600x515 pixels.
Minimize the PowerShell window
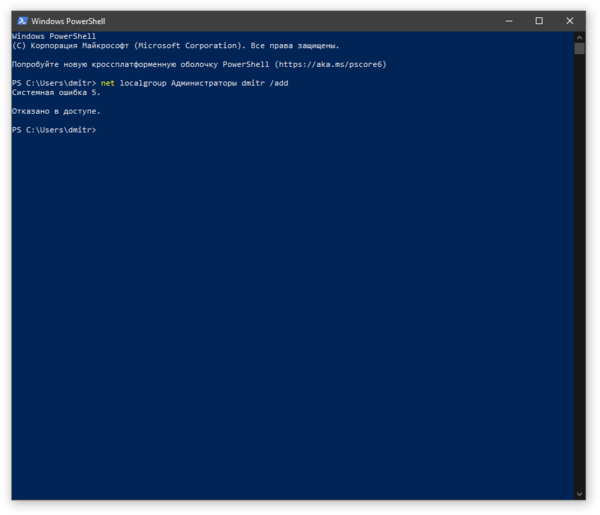click(508, 21)
